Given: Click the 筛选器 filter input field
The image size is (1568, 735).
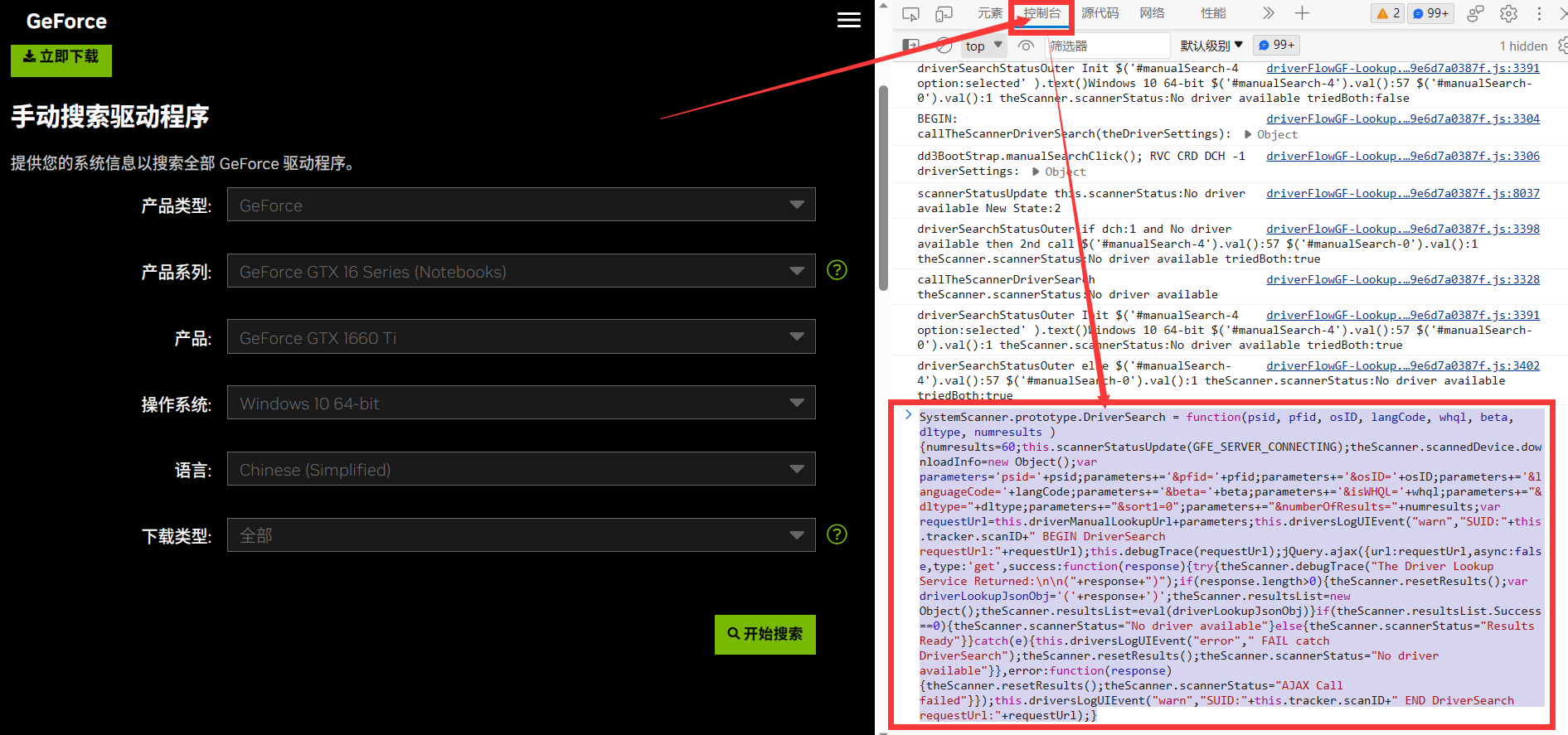Looking at the screenshot, I should coord(1107,46).
